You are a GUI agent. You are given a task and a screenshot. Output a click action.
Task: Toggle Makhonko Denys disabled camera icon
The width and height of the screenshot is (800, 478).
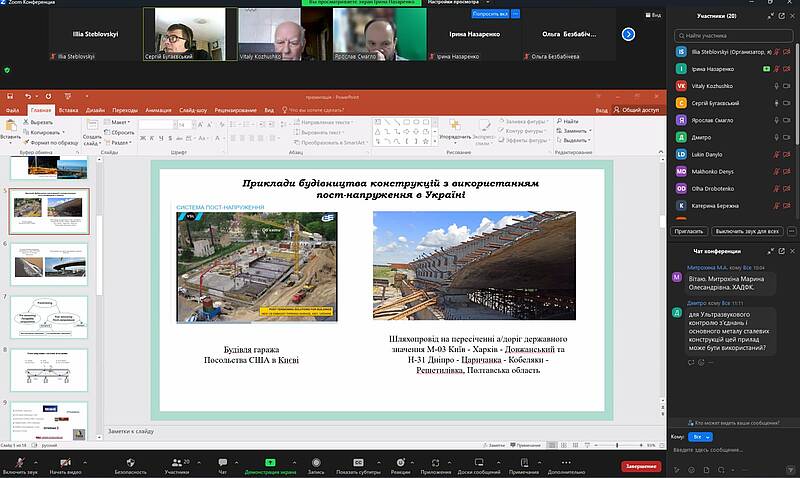click(x=787, y=171)
